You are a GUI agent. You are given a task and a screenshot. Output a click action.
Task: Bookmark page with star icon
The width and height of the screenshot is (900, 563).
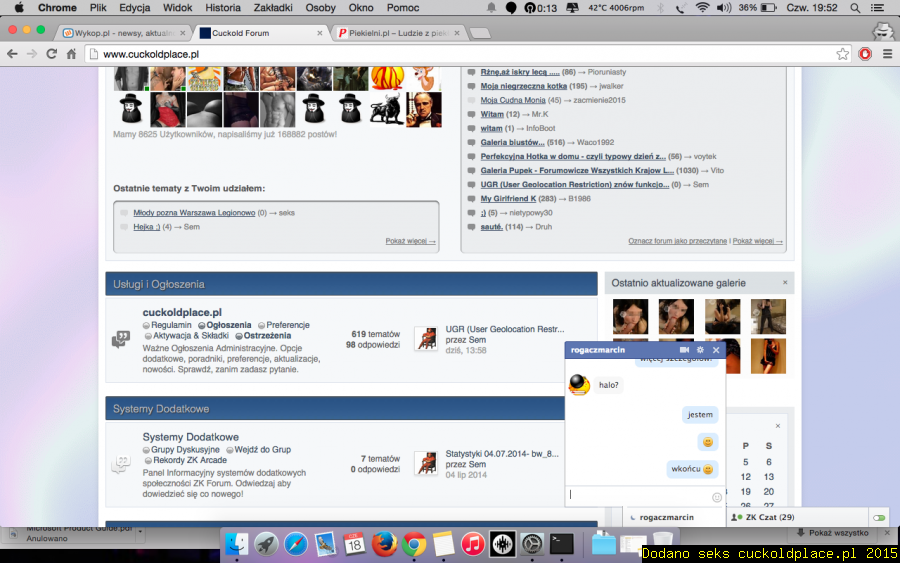click(x=843, y=54)
